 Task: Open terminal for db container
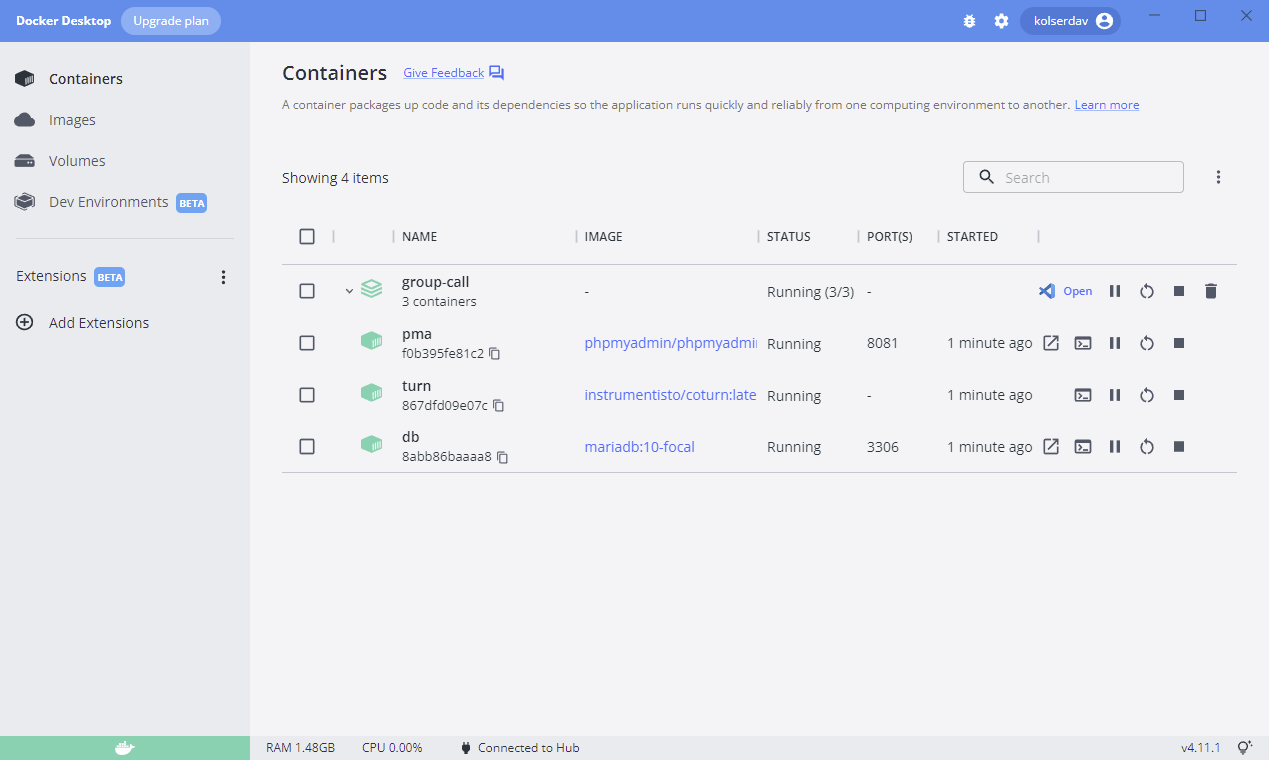tap(1083, 447)
